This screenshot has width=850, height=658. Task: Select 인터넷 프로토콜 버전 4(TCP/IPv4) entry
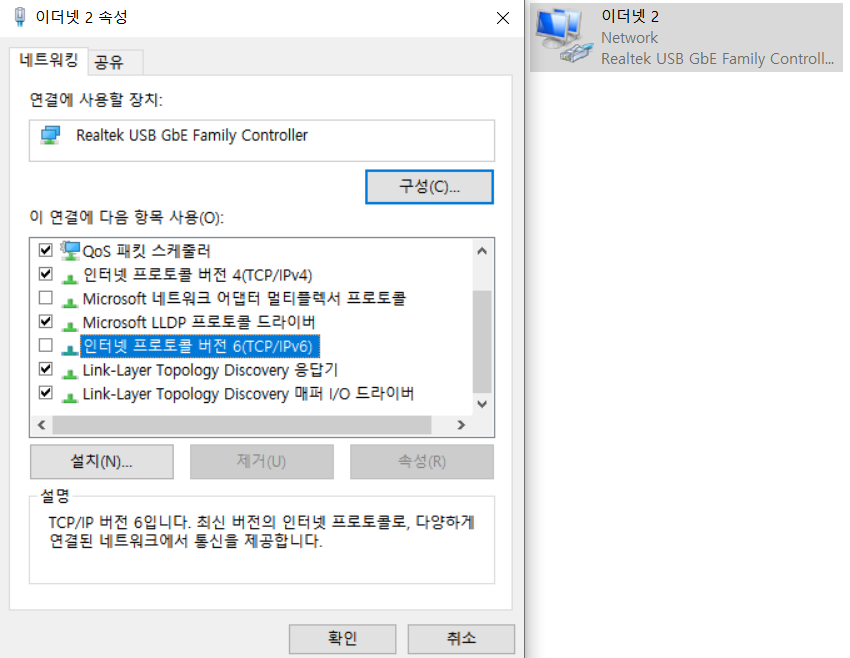point(197,275)
